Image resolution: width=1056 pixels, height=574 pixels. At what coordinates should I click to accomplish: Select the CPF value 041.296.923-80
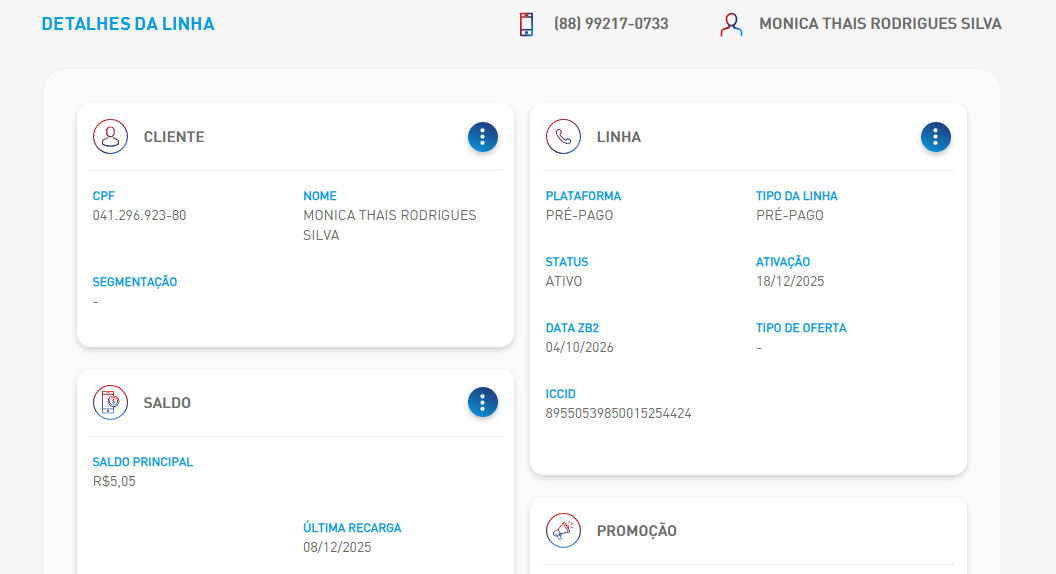point(139,216)
